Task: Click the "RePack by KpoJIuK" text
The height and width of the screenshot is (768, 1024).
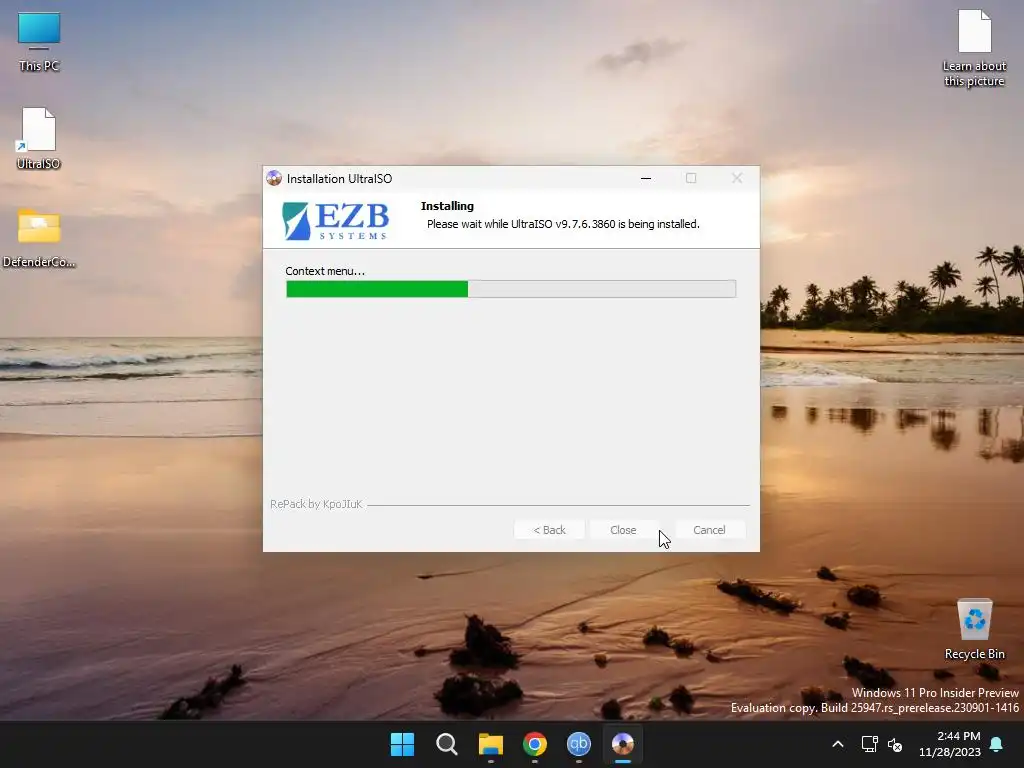Action: (x=316, y=504)
